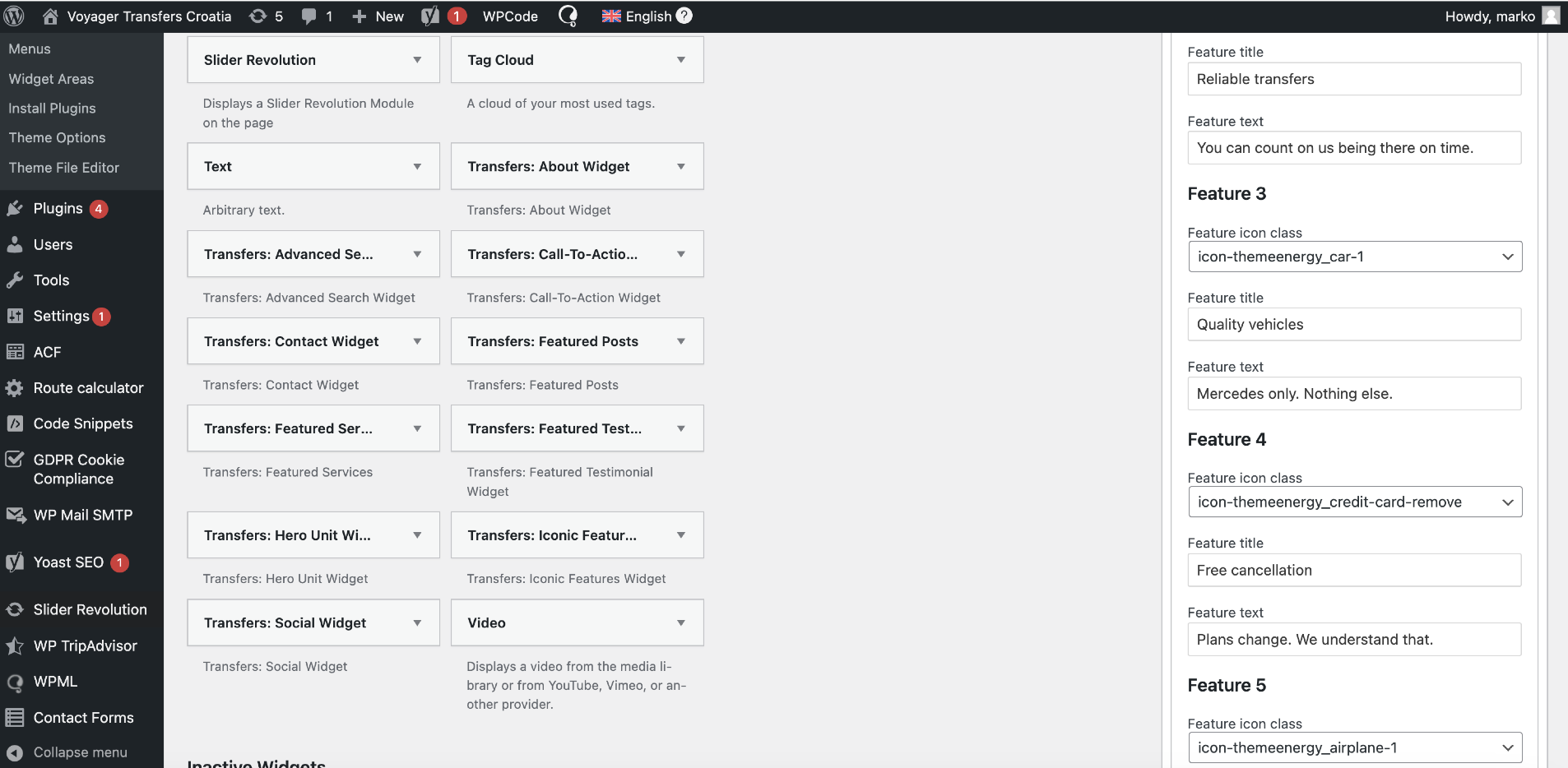Expand Transfers: Social Widget arrow
Image resolution: width=1568 pixels, height=768 pixels.
pos(417,622)
